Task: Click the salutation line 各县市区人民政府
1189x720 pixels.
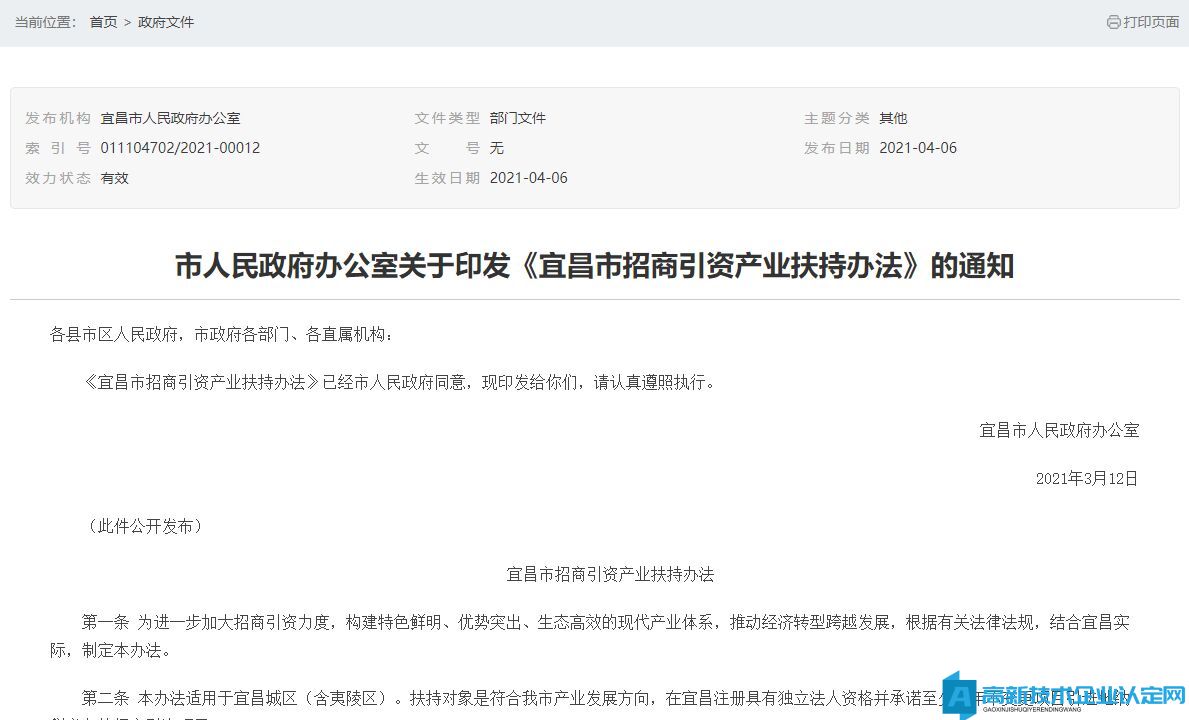Action: pos(222,334)
